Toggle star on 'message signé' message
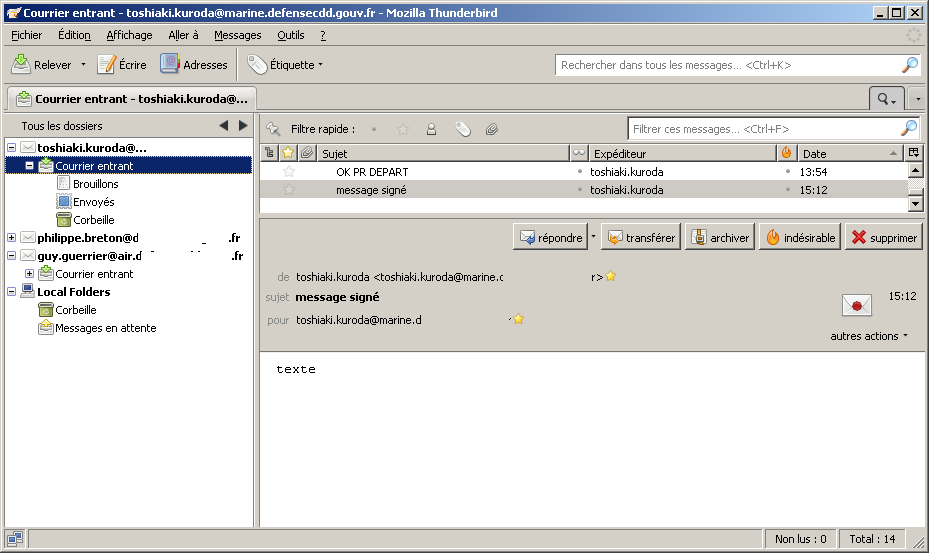Viewport: 929px width, 553px height. [x=289, y=190]
